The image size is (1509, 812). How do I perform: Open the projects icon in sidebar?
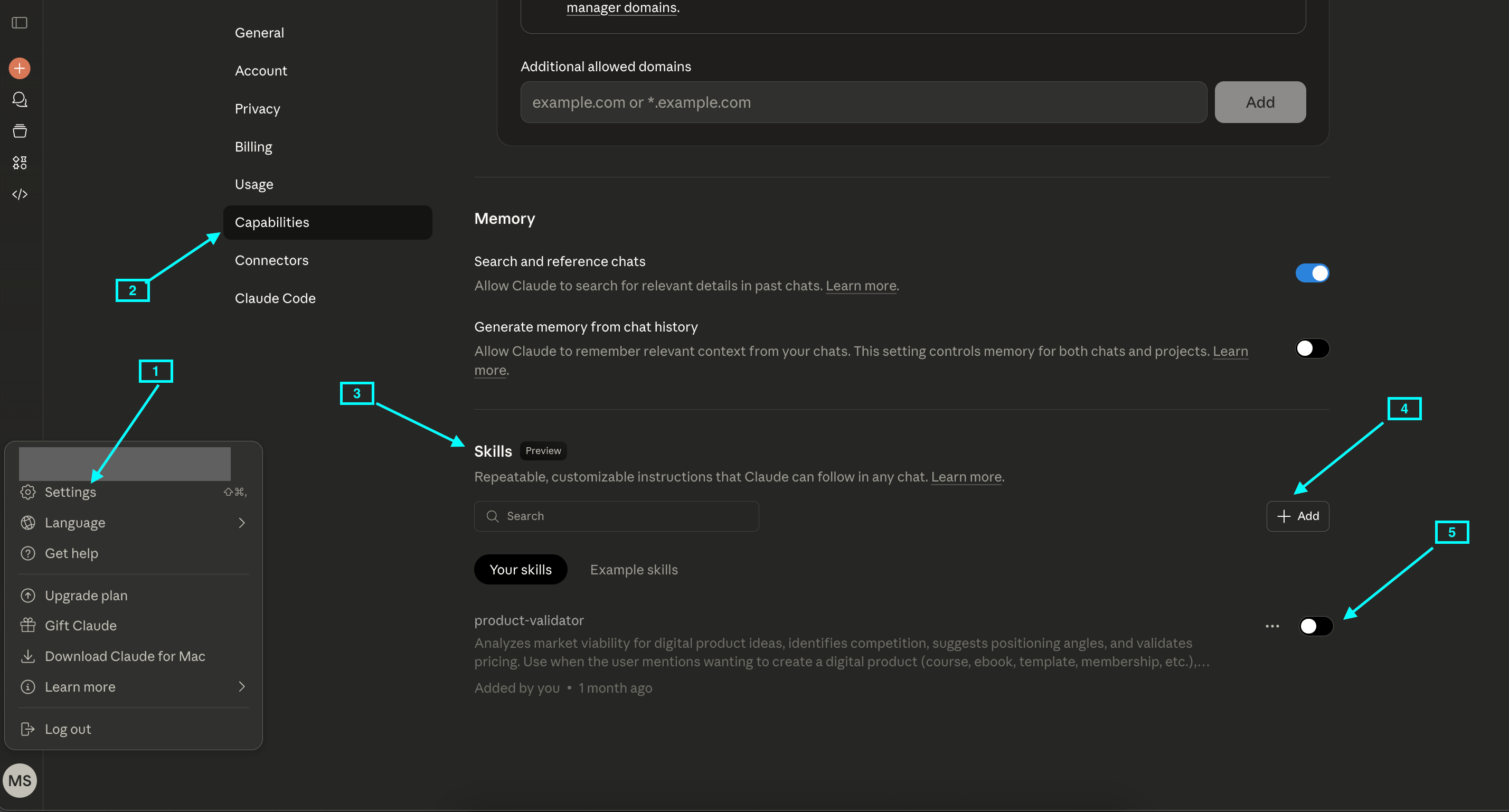point(20,131)
